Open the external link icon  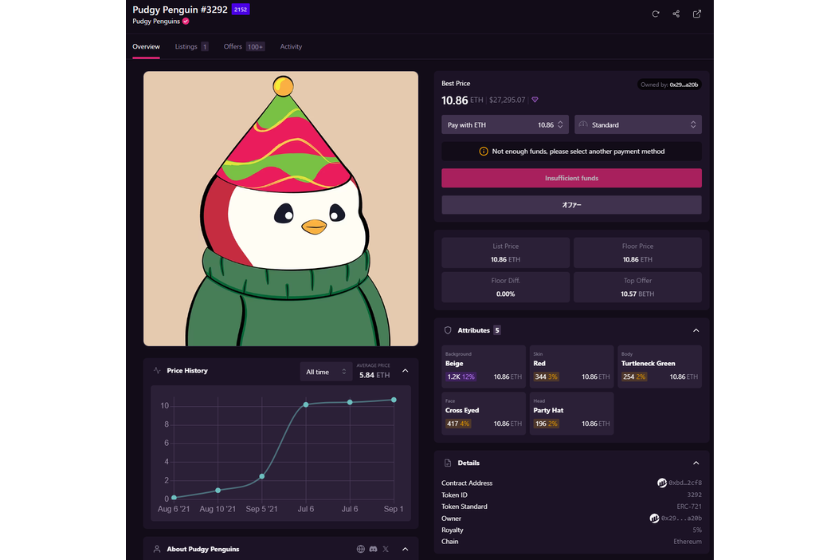tap(696, 14)
